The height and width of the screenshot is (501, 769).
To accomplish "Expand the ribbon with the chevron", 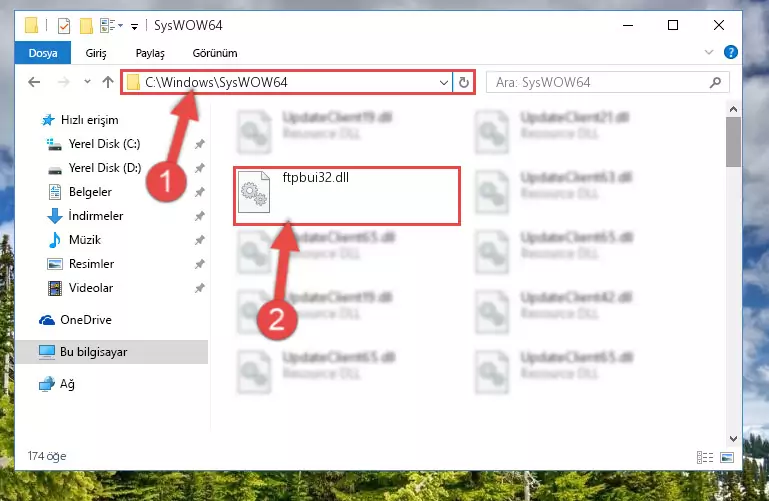I will (x=709, y=52).
